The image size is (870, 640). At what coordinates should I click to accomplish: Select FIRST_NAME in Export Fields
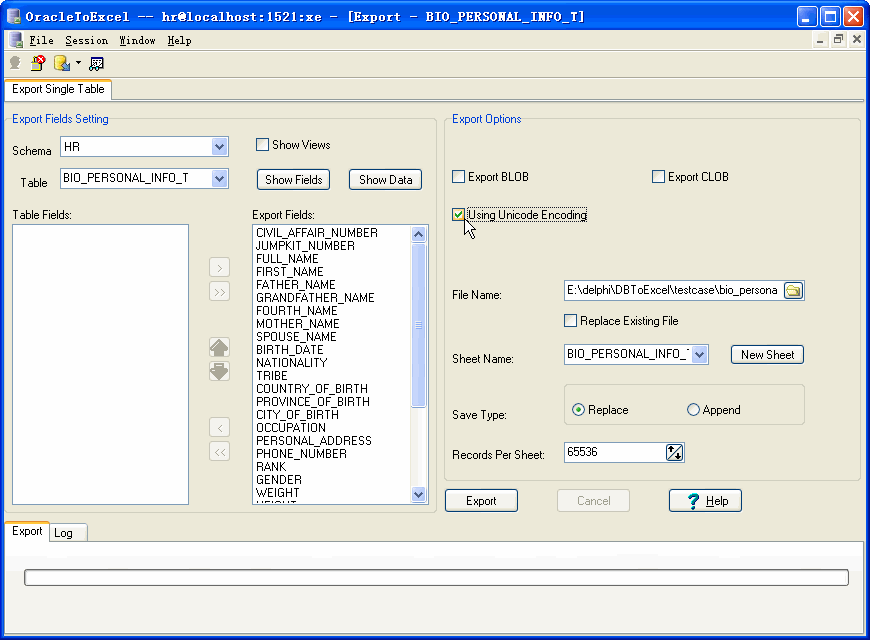point(290,272)
